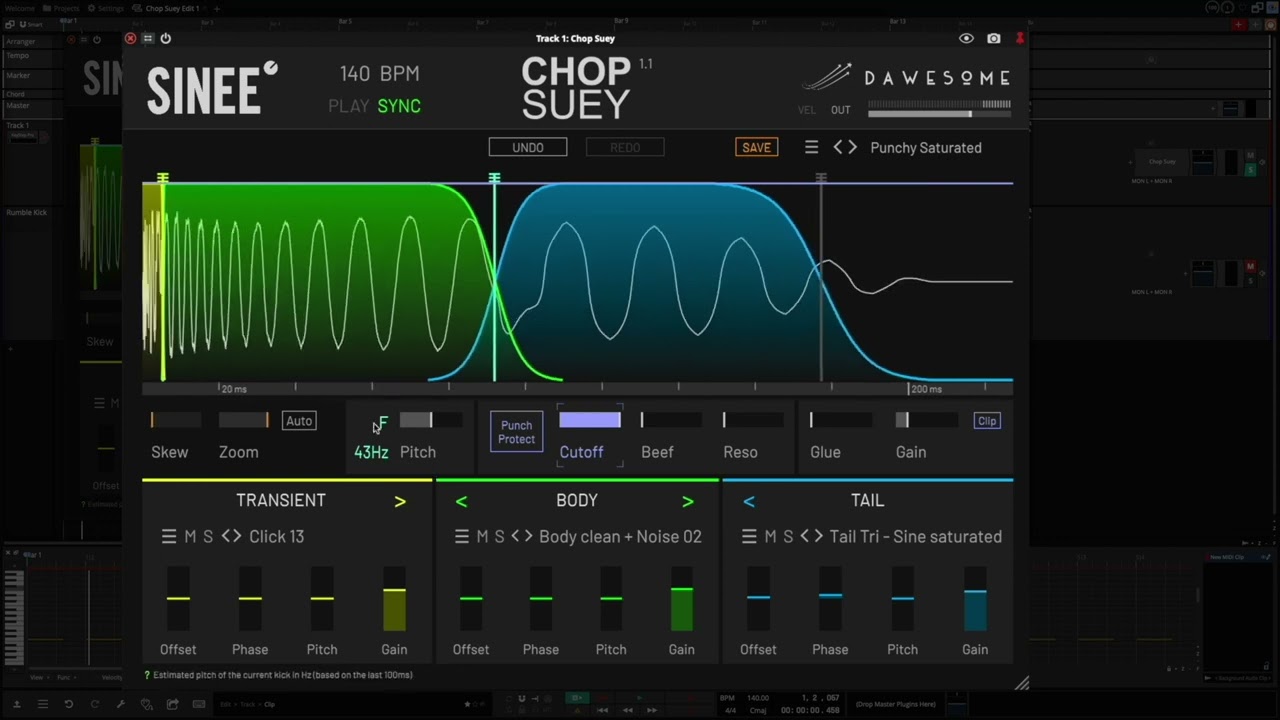
Task: Solo the Body layer with S
Action: pyautogui.click(x=499, y=537)
